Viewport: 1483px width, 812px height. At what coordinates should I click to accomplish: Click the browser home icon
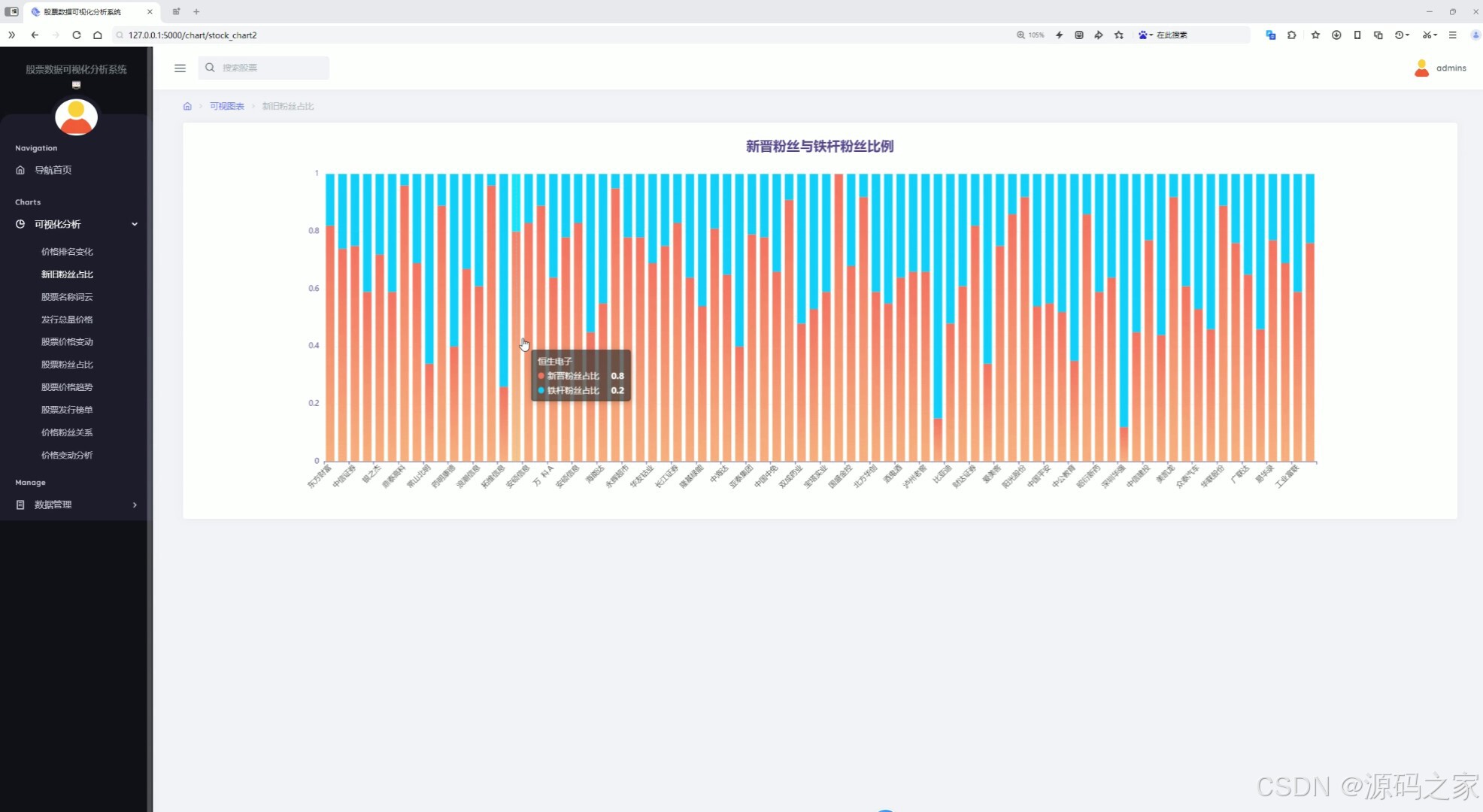(98, 35)
